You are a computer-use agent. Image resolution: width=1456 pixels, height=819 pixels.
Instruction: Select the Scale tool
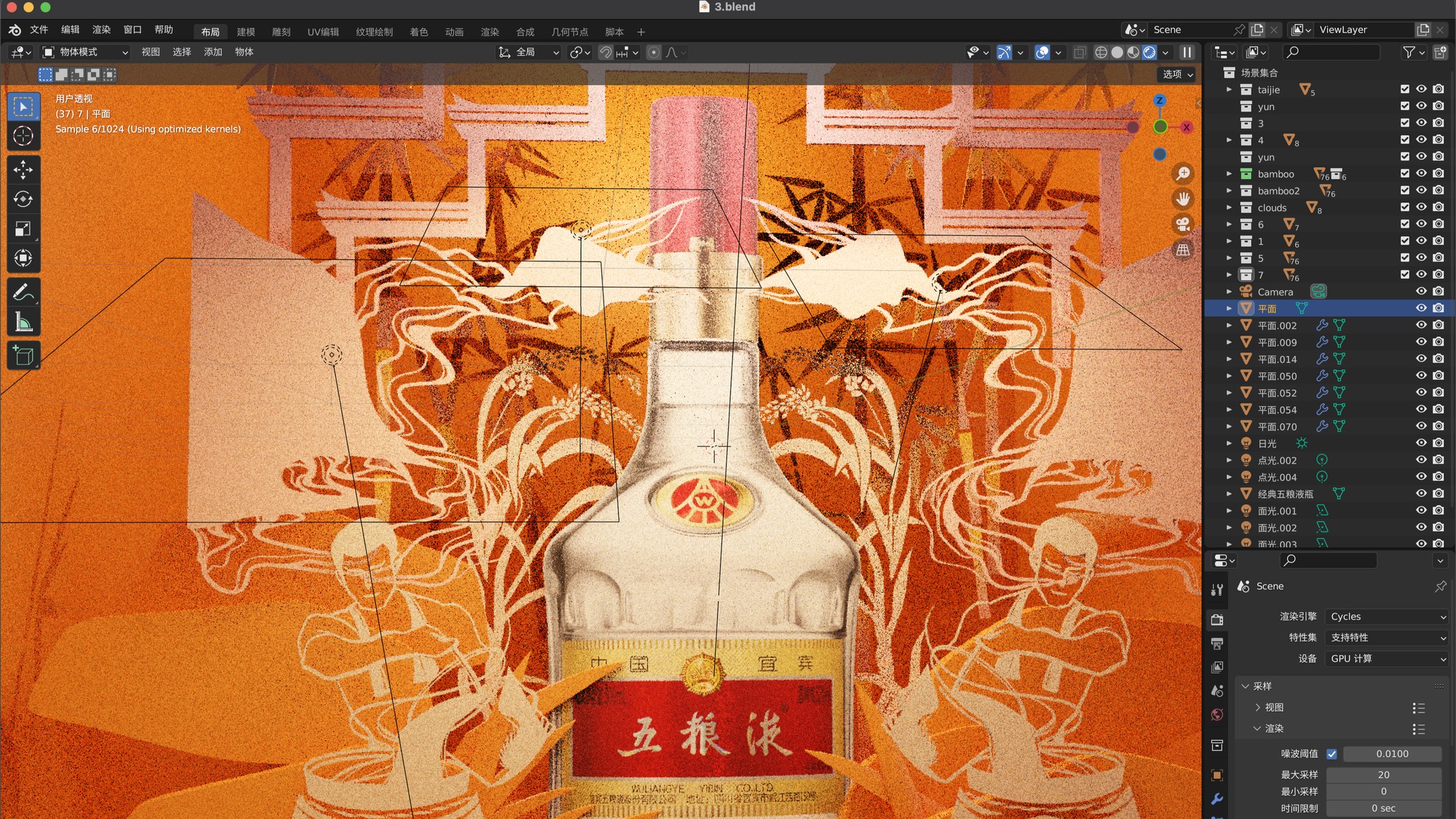pyautogui.click(x=23, y=229)
